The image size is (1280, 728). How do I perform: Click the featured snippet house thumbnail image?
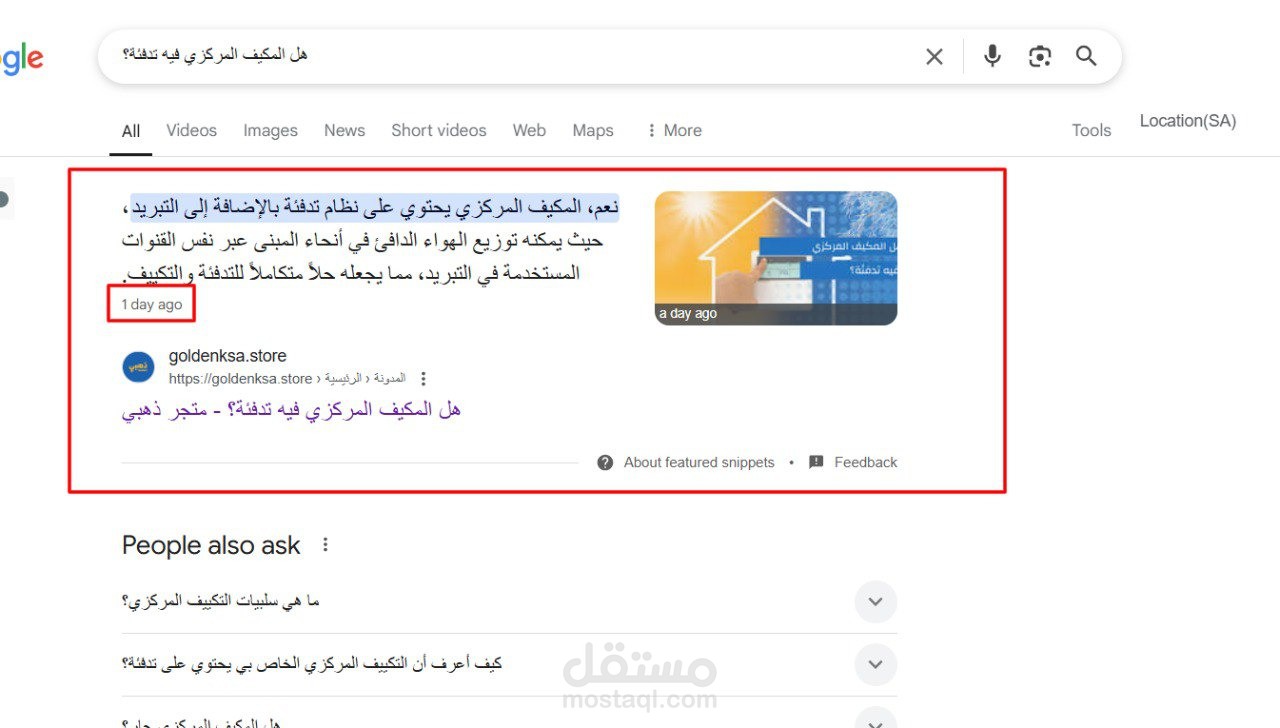click(x=776, y=258)
